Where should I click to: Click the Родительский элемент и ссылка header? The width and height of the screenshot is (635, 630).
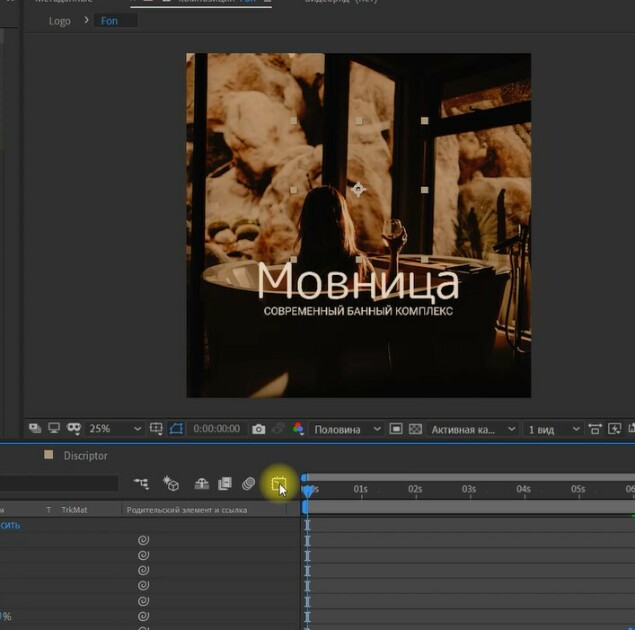[187, 510]
